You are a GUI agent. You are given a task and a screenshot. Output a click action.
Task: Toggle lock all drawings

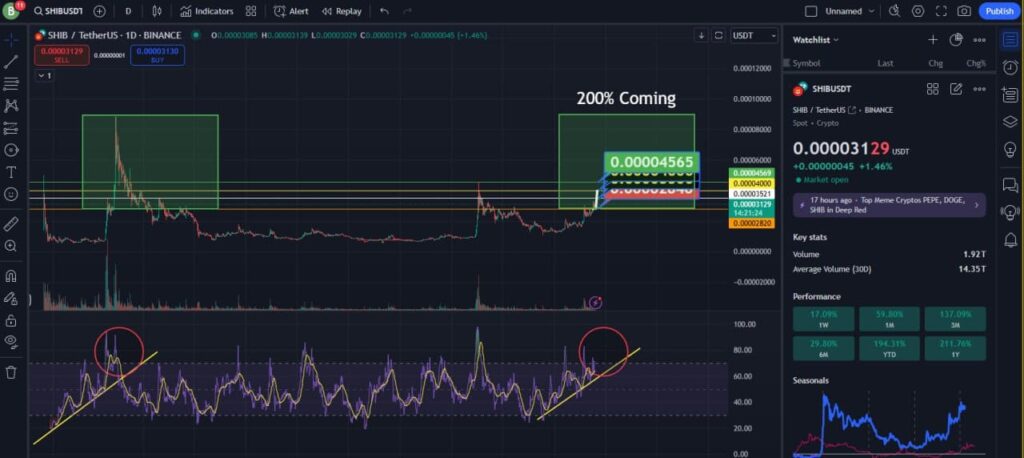pyautogui.click(x=11, y=320)
